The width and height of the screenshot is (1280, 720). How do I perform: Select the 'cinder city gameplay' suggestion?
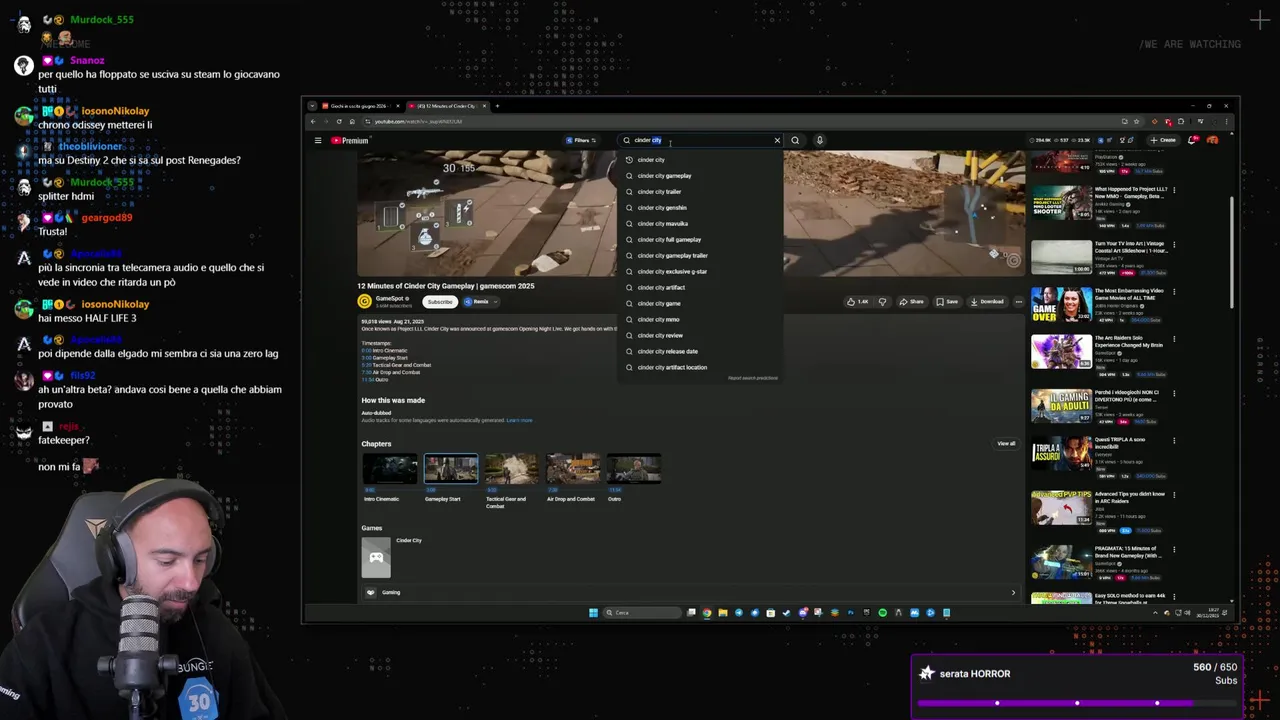point(700,176)
